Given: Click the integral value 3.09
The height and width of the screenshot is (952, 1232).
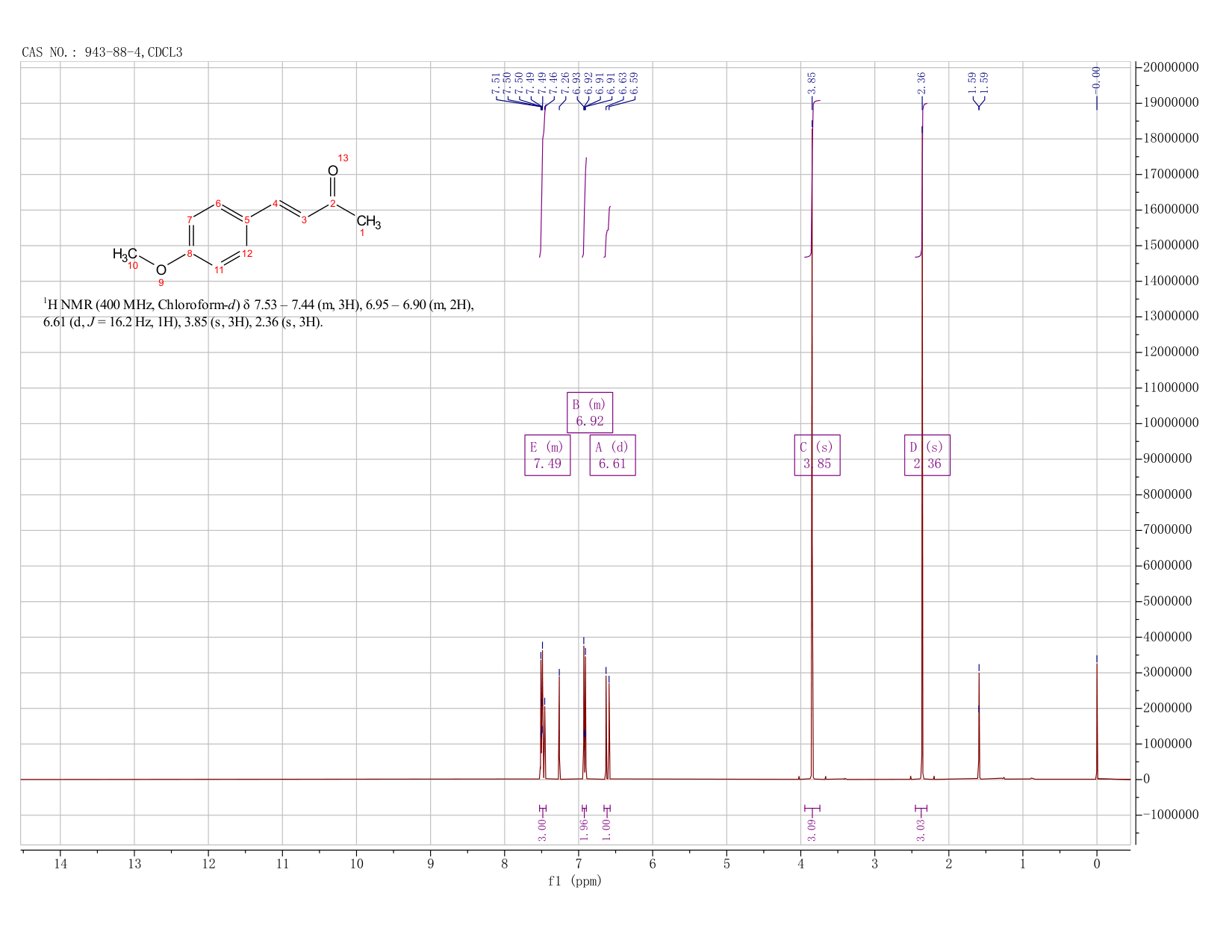Looking at the screenshot, I should pos(812,830).
